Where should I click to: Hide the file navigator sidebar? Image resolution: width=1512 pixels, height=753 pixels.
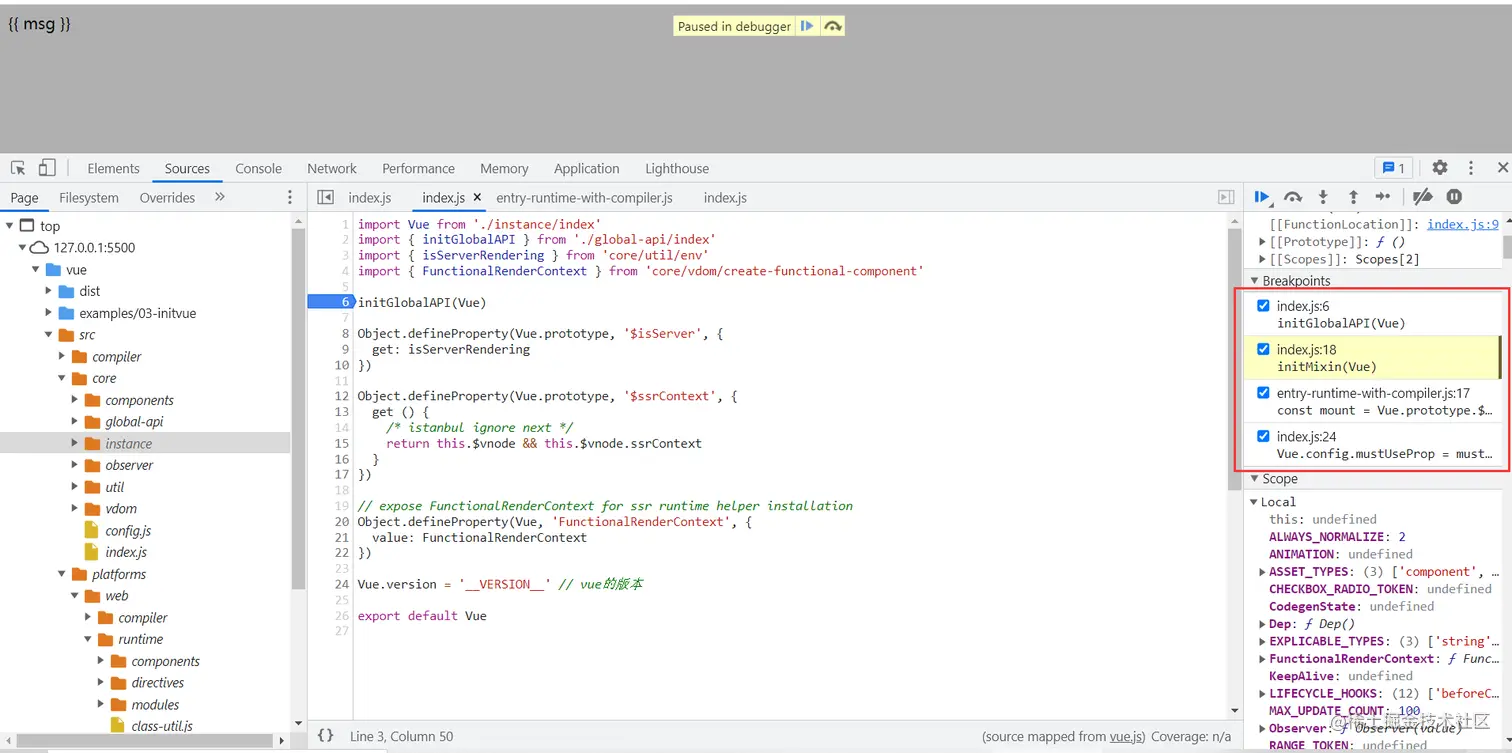tap(325, 197)
